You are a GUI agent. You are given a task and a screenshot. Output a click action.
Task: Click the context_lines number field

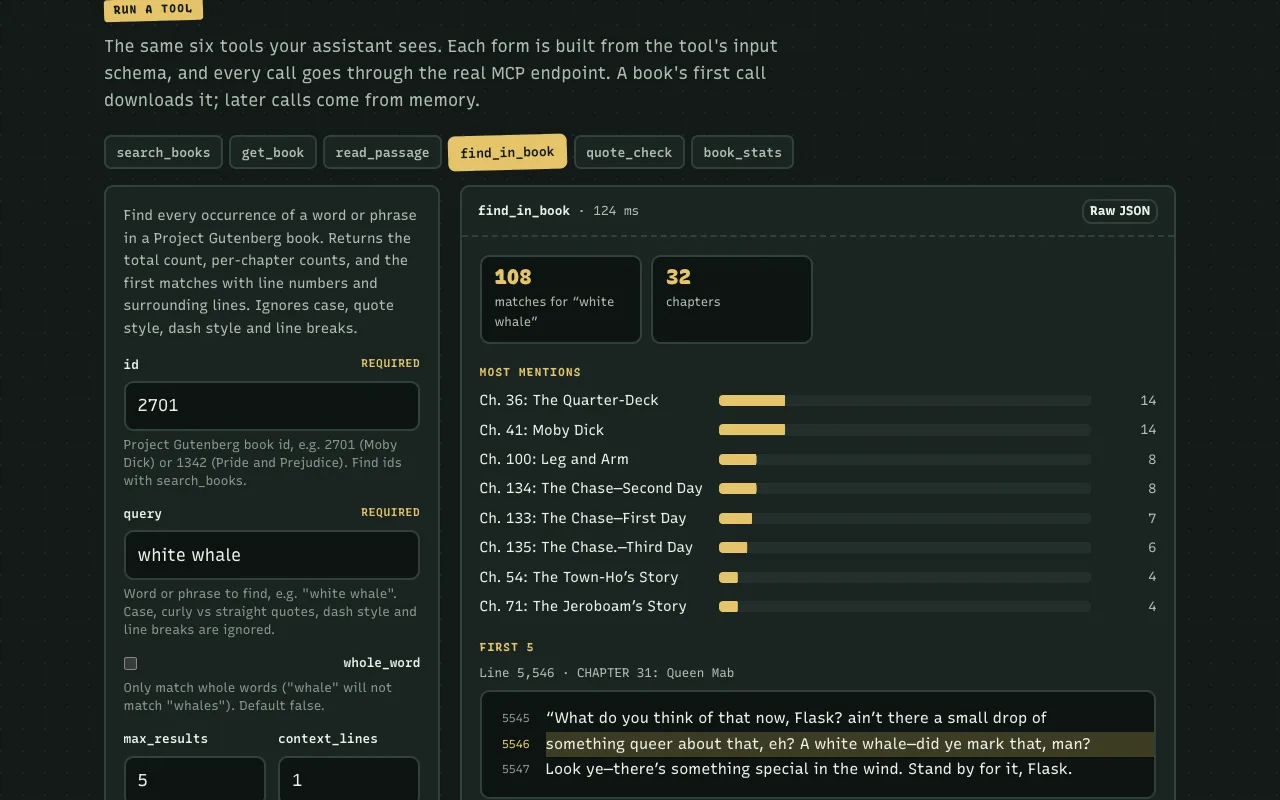click(349, 780)
